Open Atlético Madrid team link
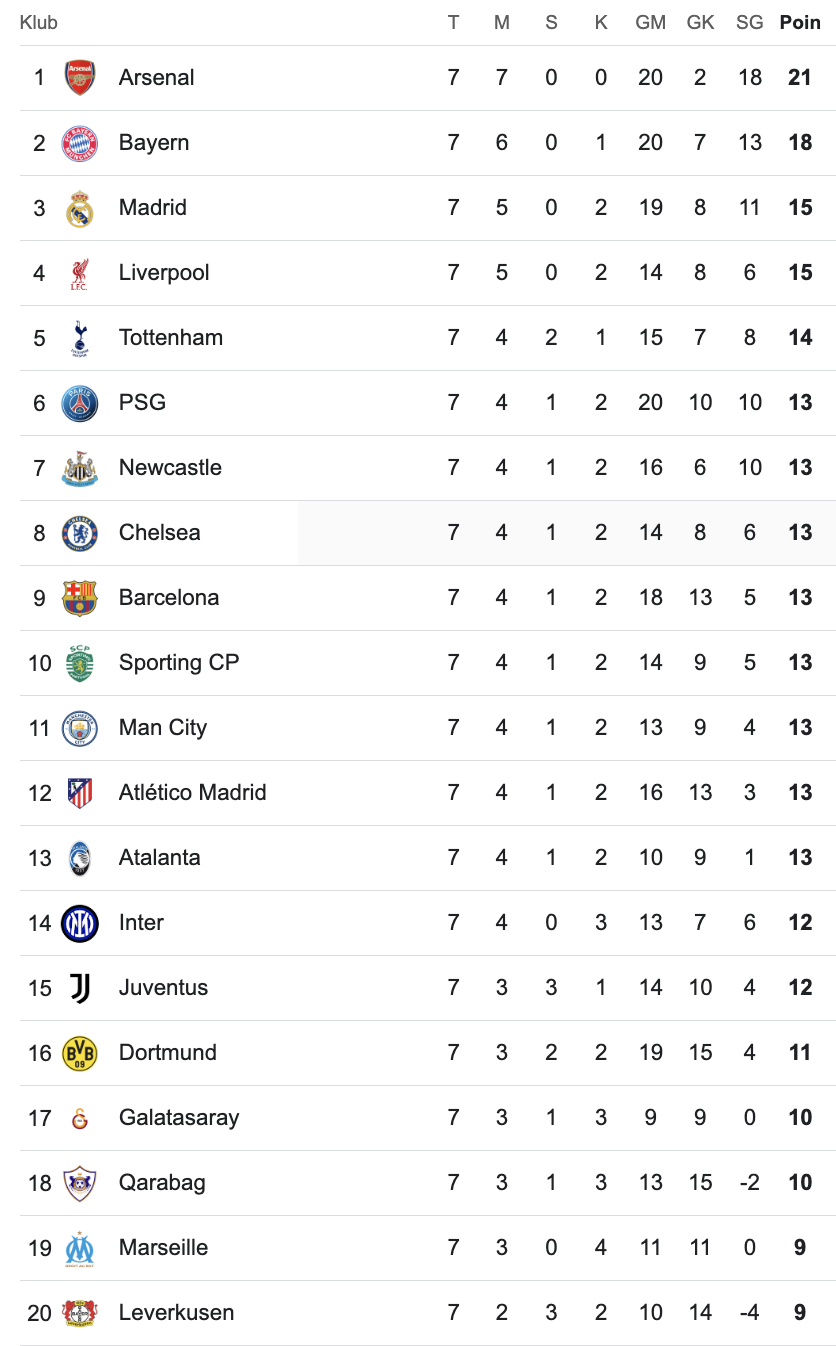Viewport: 836px width, 1346px height. point(192,793)
